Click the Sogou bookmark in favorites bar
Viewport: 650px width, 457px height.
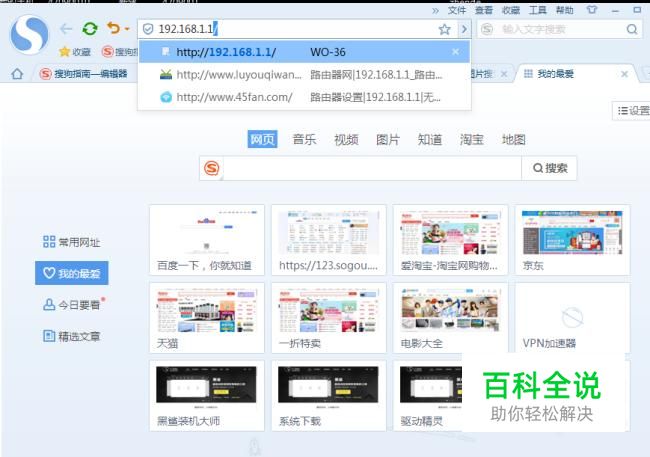coord(120,51)
